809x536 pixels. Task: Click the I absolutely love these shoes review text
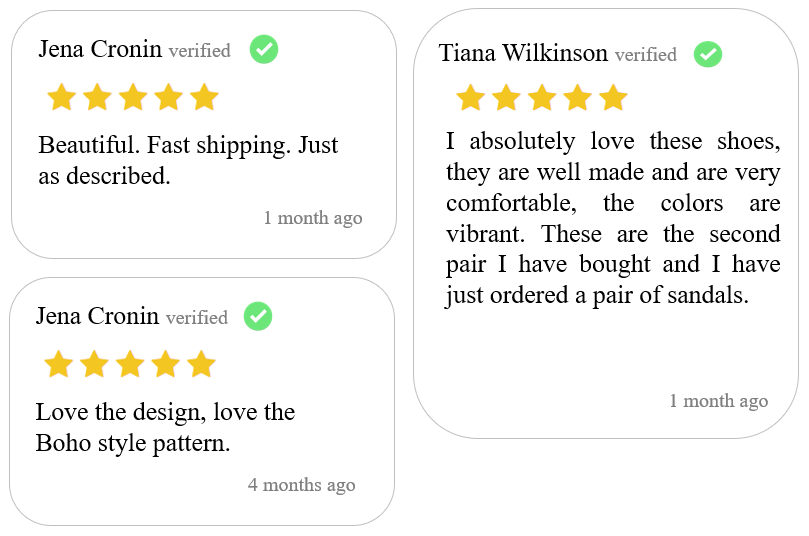point(613,218)
